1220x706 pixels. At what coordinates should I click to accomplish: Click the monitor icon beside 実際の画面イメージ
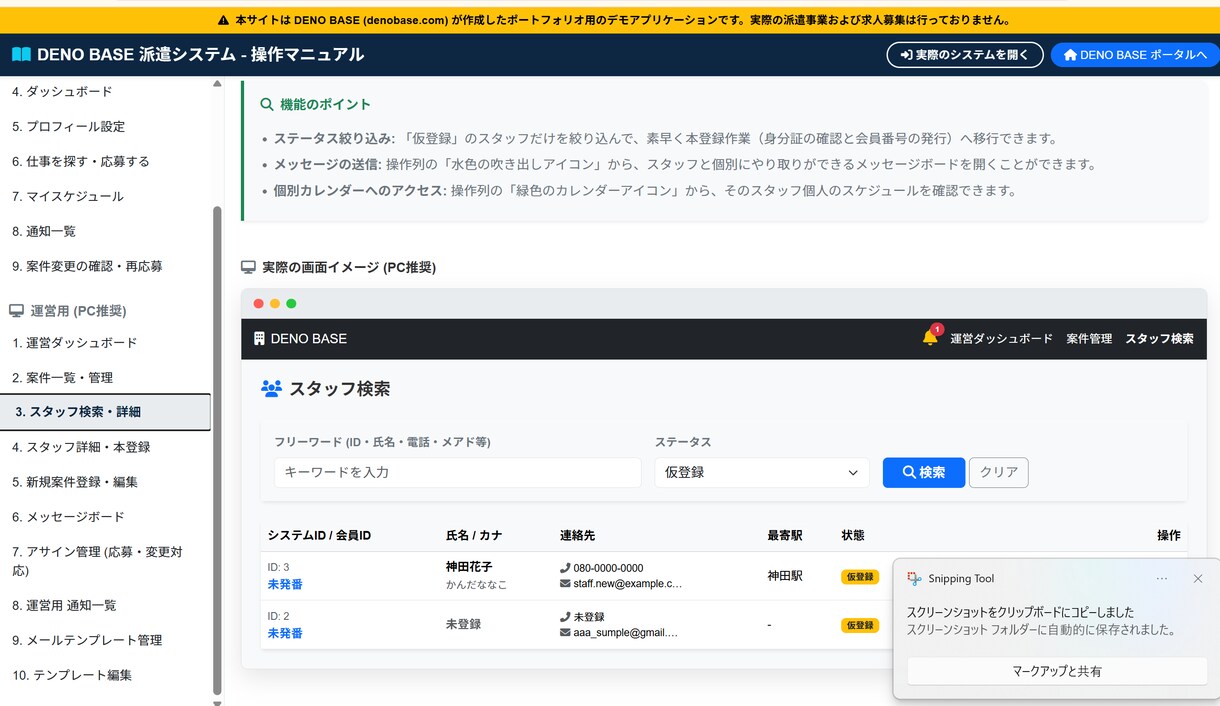(x=249, y=267)
